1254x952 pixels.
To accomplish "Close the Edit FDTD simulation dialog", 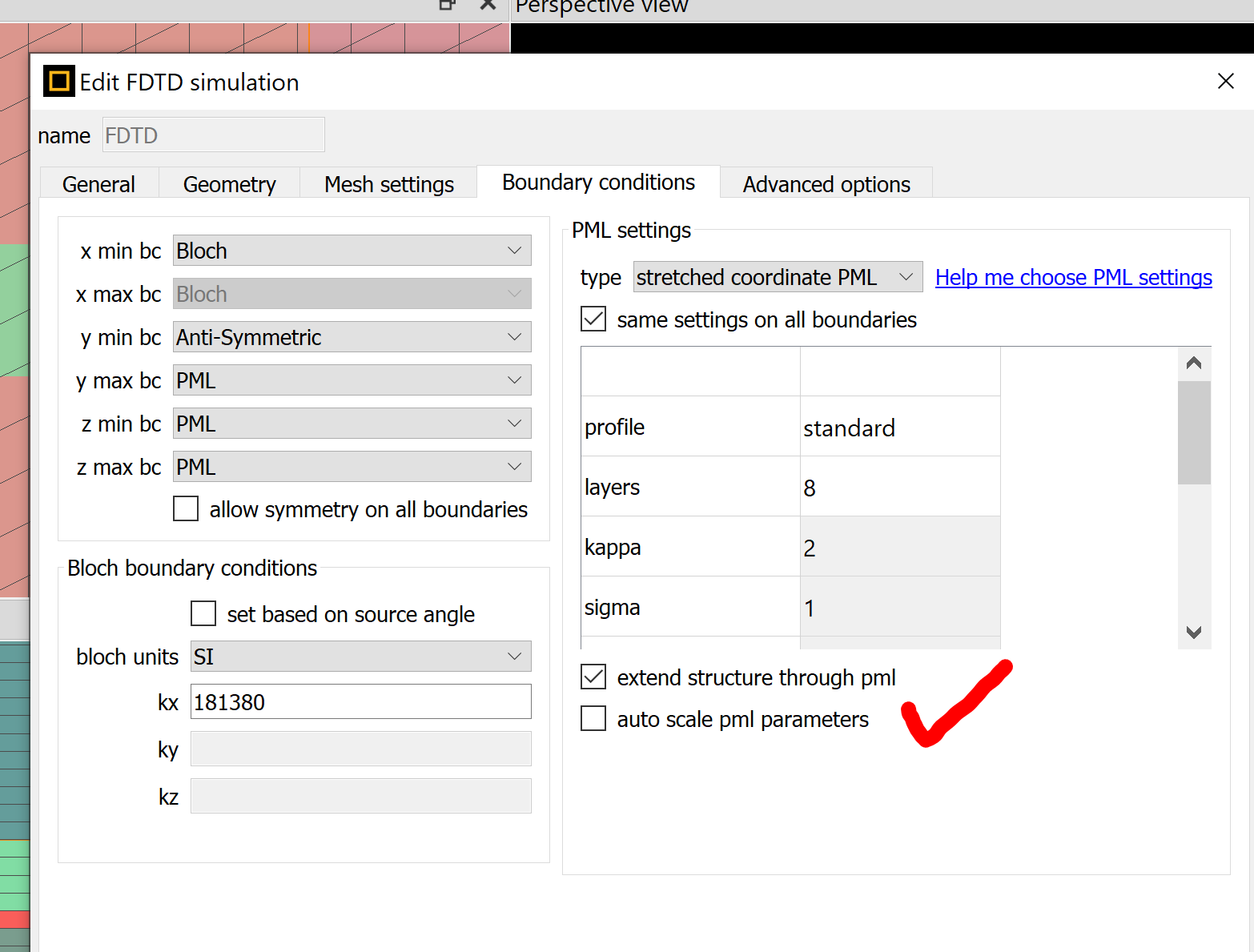I will 1225,81.
